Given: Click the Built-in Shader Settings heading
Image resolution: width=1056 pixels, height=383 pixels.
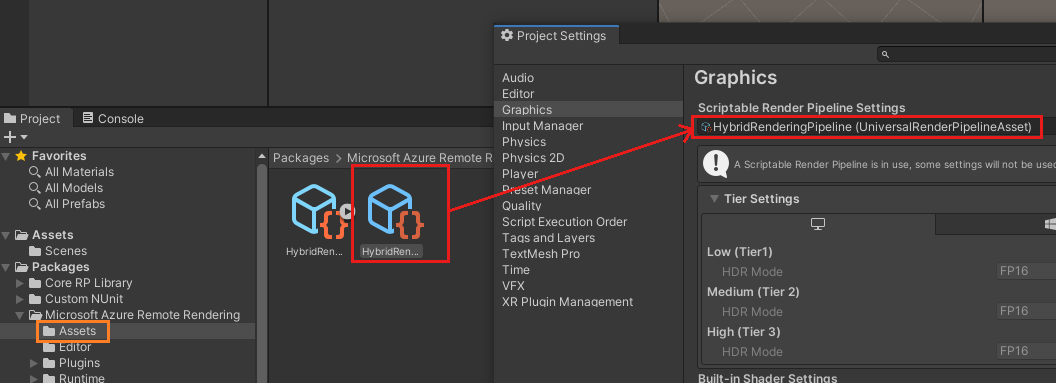Looking at the screenshot, I should (767, 378).
